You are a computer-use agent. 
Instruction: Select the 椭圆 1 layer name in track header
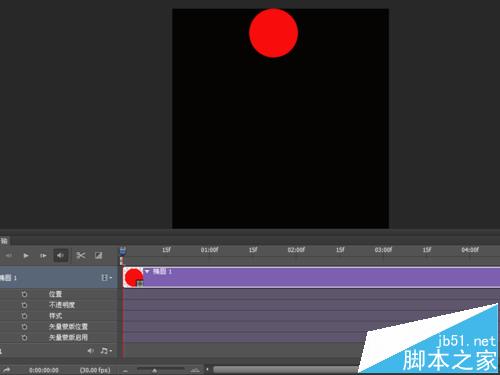pos(8,277)
